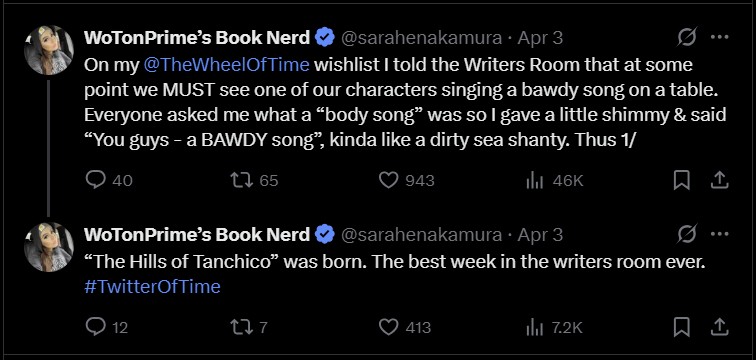Open @sarahenakamura handle on second tweet

(421, 235)
